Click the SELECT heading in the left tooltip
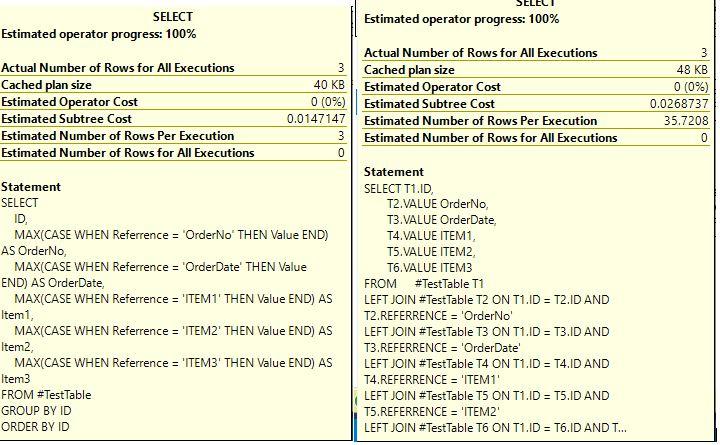The image size is (720, 445). coord(173,17)
